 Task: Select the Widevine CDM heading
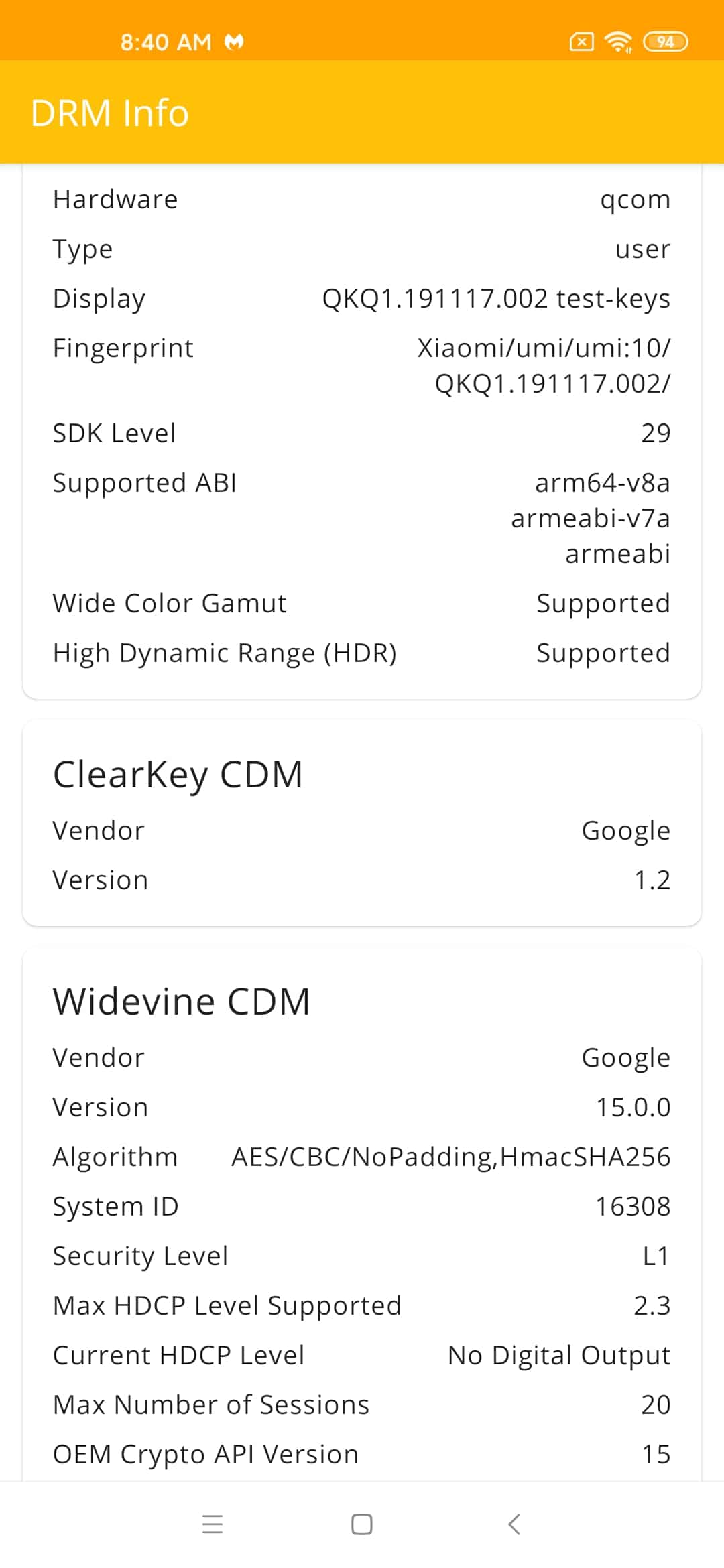182,1002
